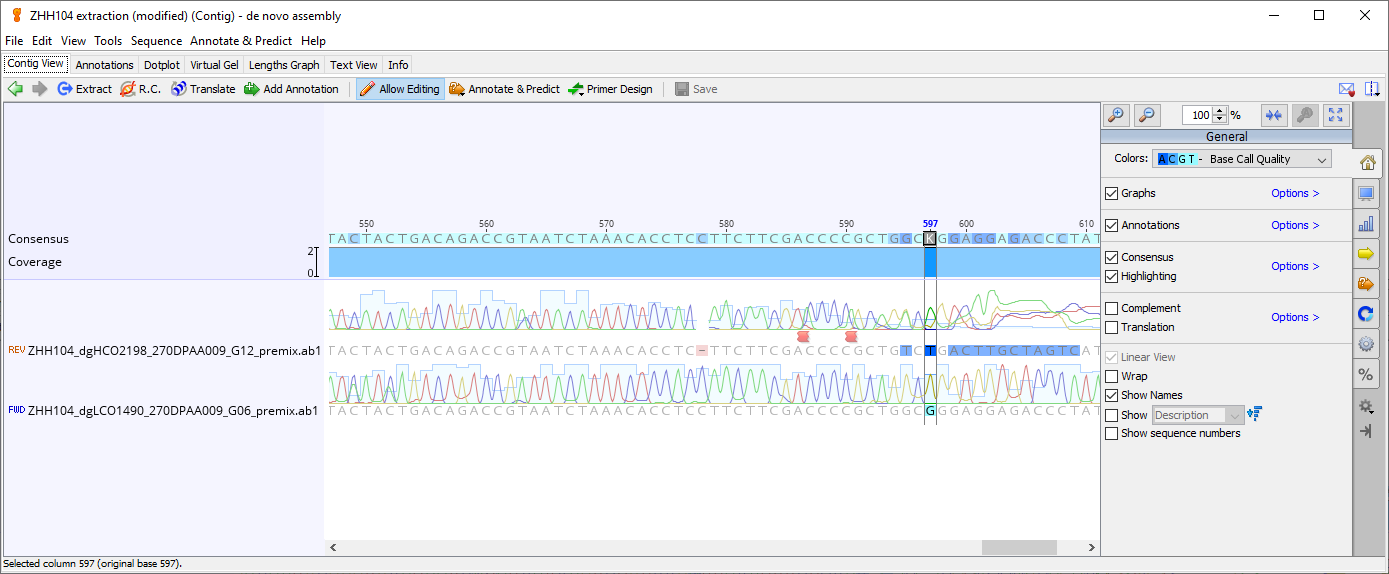Expand Graphs Options link
Screen dimensions: 1389x574
[x=1295, y=193]
